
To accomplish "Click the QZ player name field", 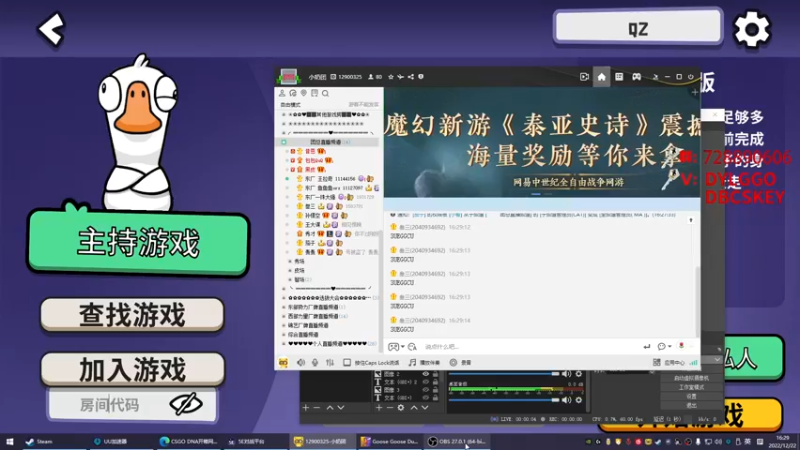I will click(638, 27).
